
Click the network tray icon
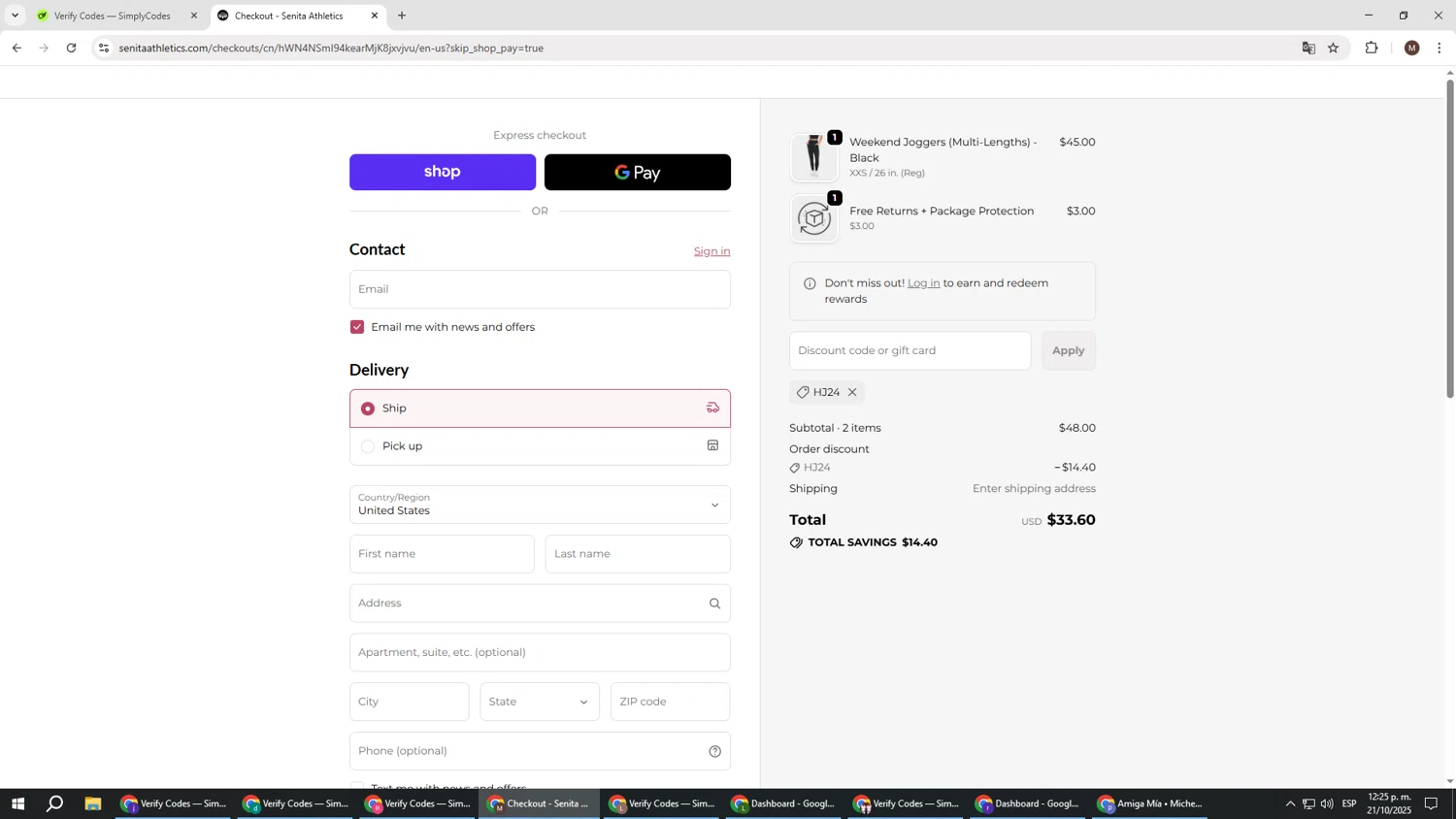[x=1308, y=803]
